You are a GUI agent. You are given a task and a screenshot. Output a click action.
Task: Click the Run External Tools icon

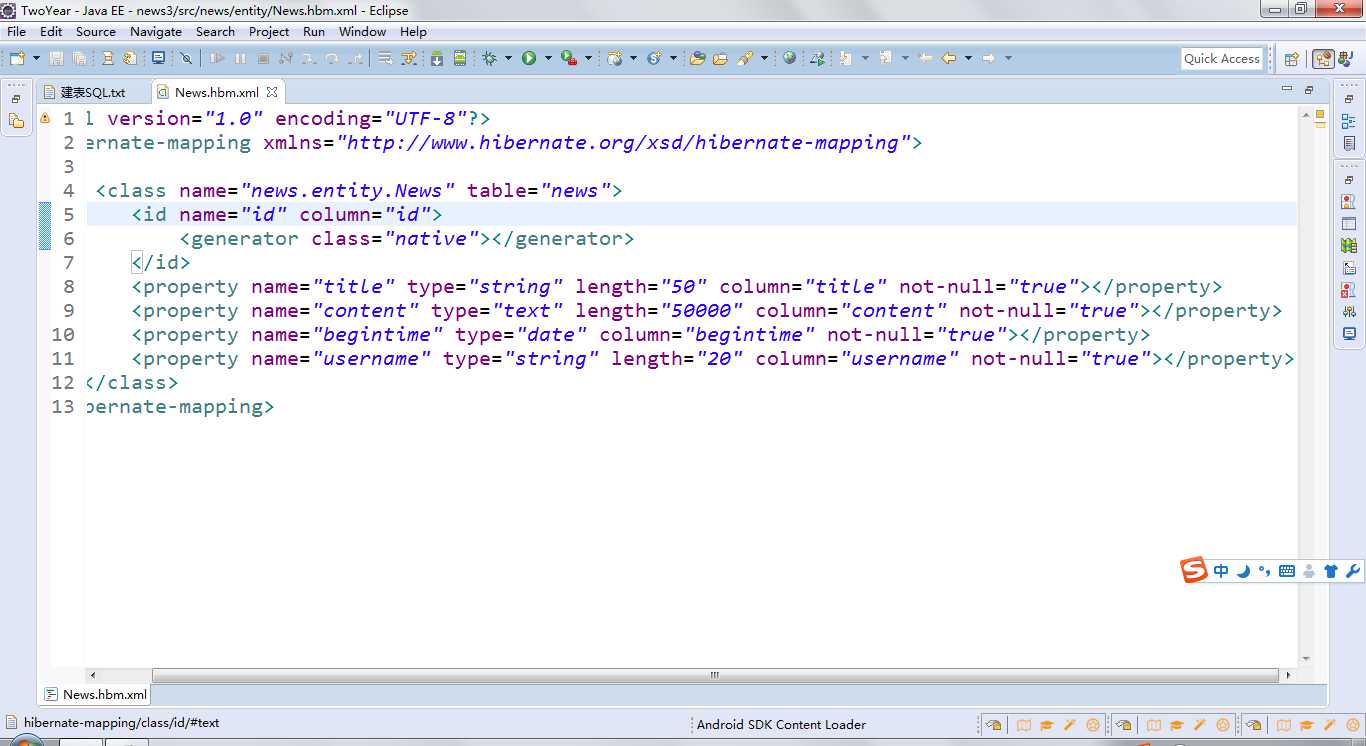click(569, 58)
